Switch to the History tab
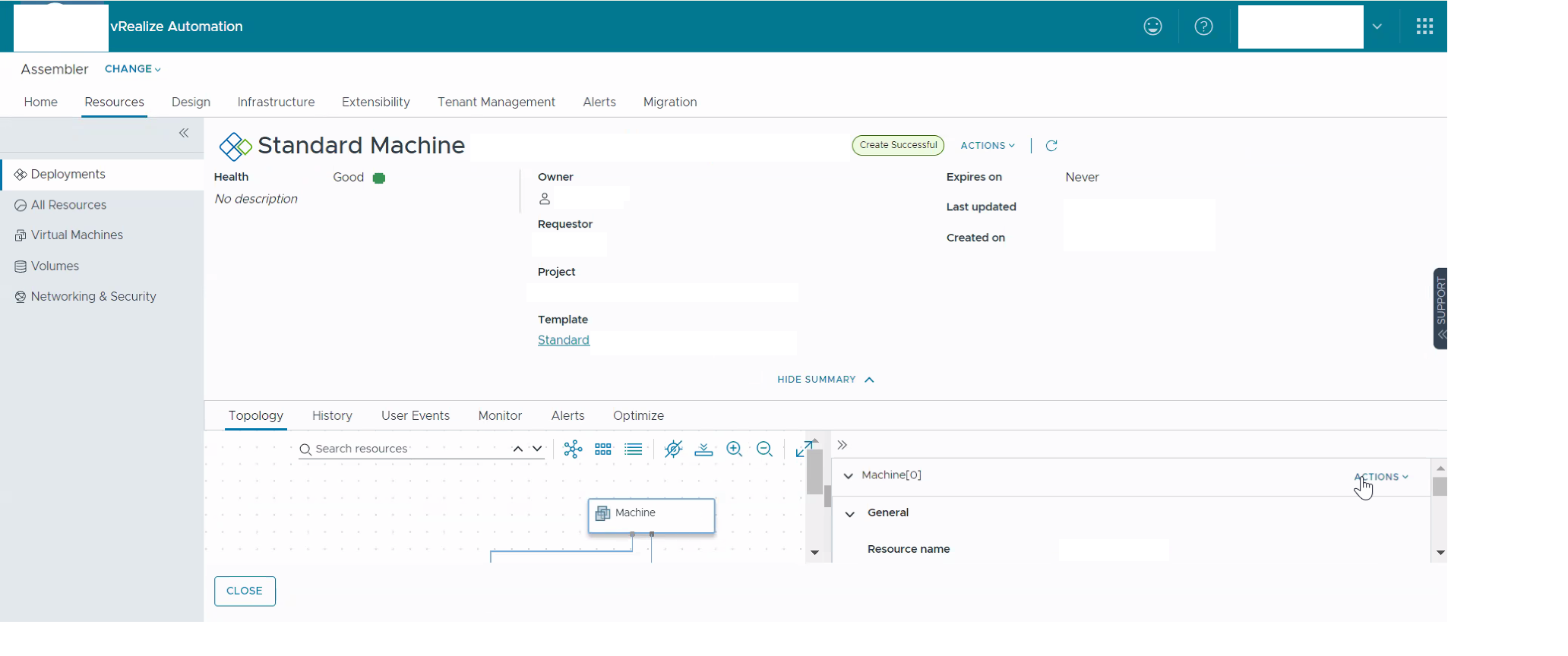The width and height of the screenshot is (1568, 656). (332, 415)
